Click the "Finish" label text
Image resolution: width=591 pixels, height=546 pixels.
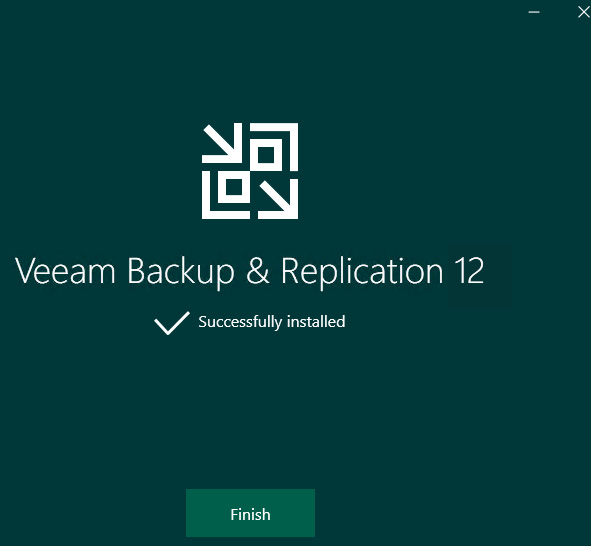click(x=250, y=514)
